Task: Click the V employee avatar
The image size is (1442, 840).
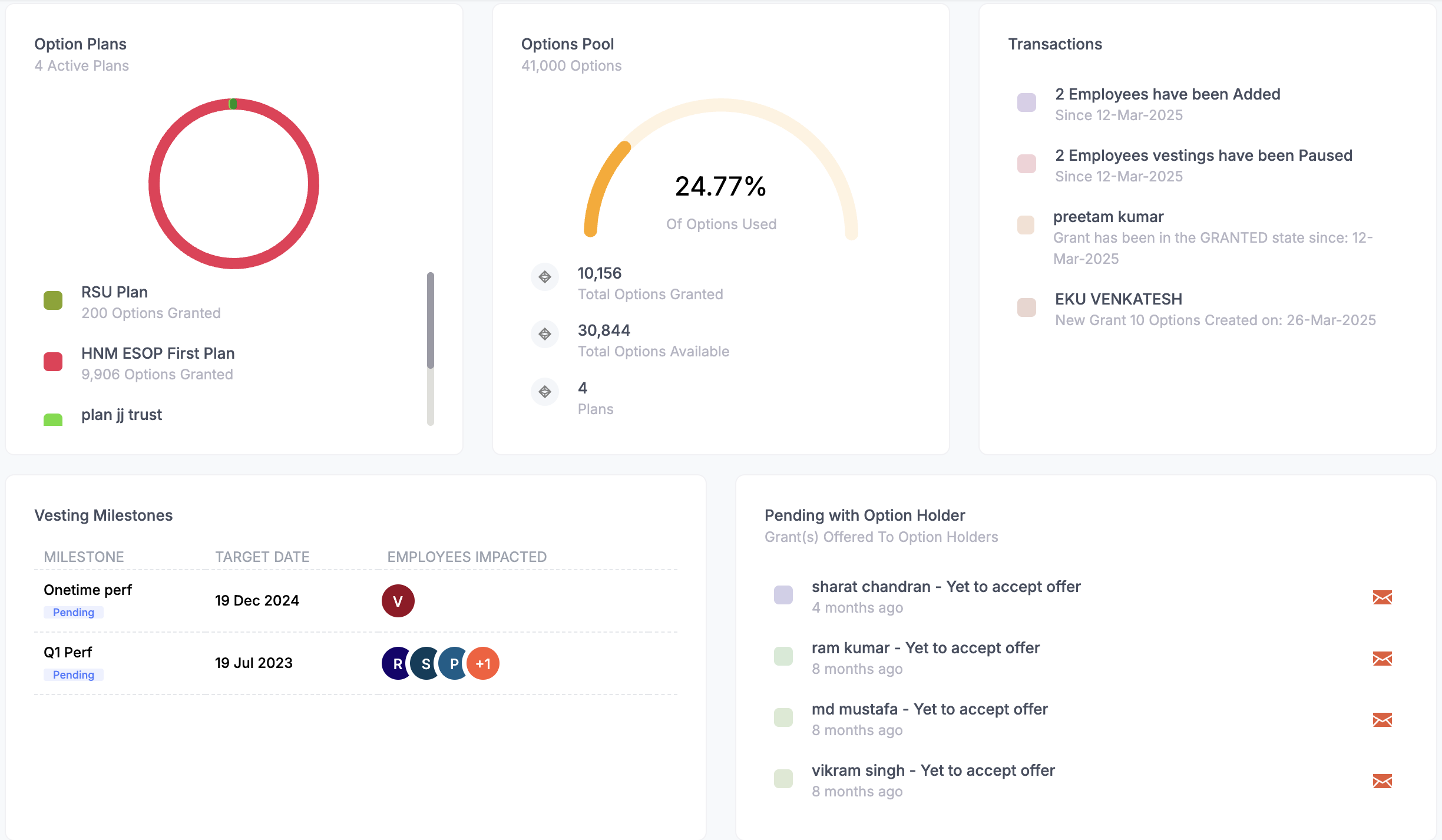Action: point(398,601)
